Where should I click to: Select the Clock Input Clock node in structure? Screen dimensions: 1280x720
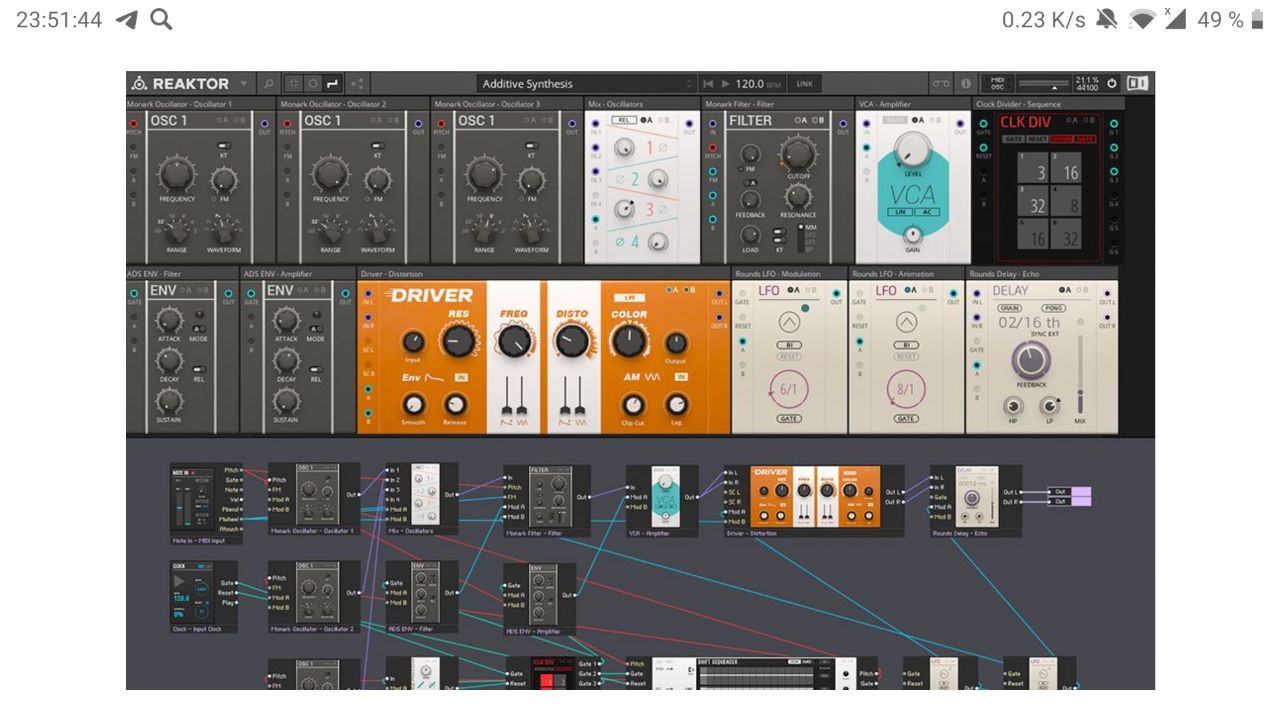[x=203, y=597]
